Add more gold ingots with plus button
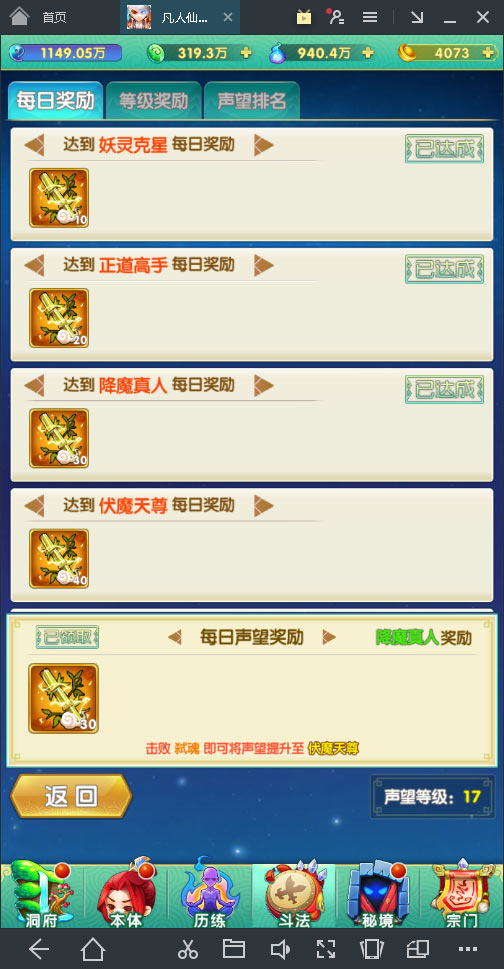The image size is (504, 969). tap(490, 53)
